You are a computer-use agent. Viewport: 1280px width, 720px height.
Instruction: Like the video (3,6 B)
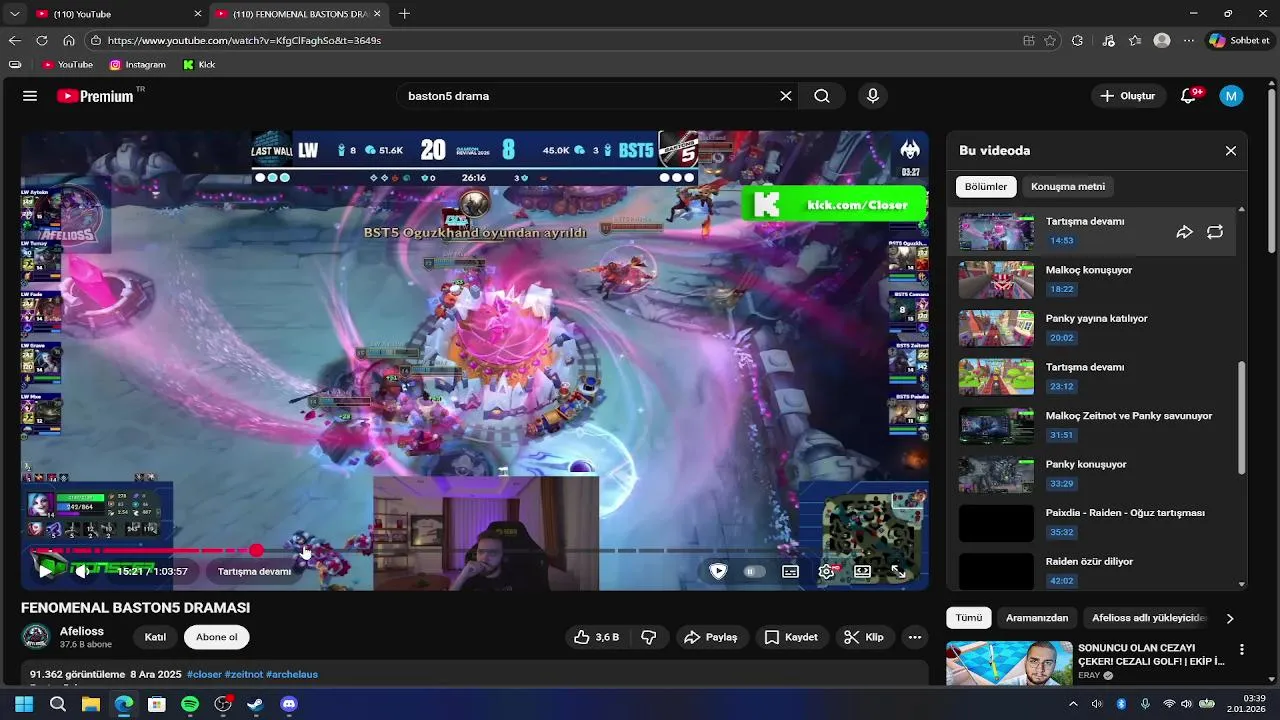pos(597,637)
